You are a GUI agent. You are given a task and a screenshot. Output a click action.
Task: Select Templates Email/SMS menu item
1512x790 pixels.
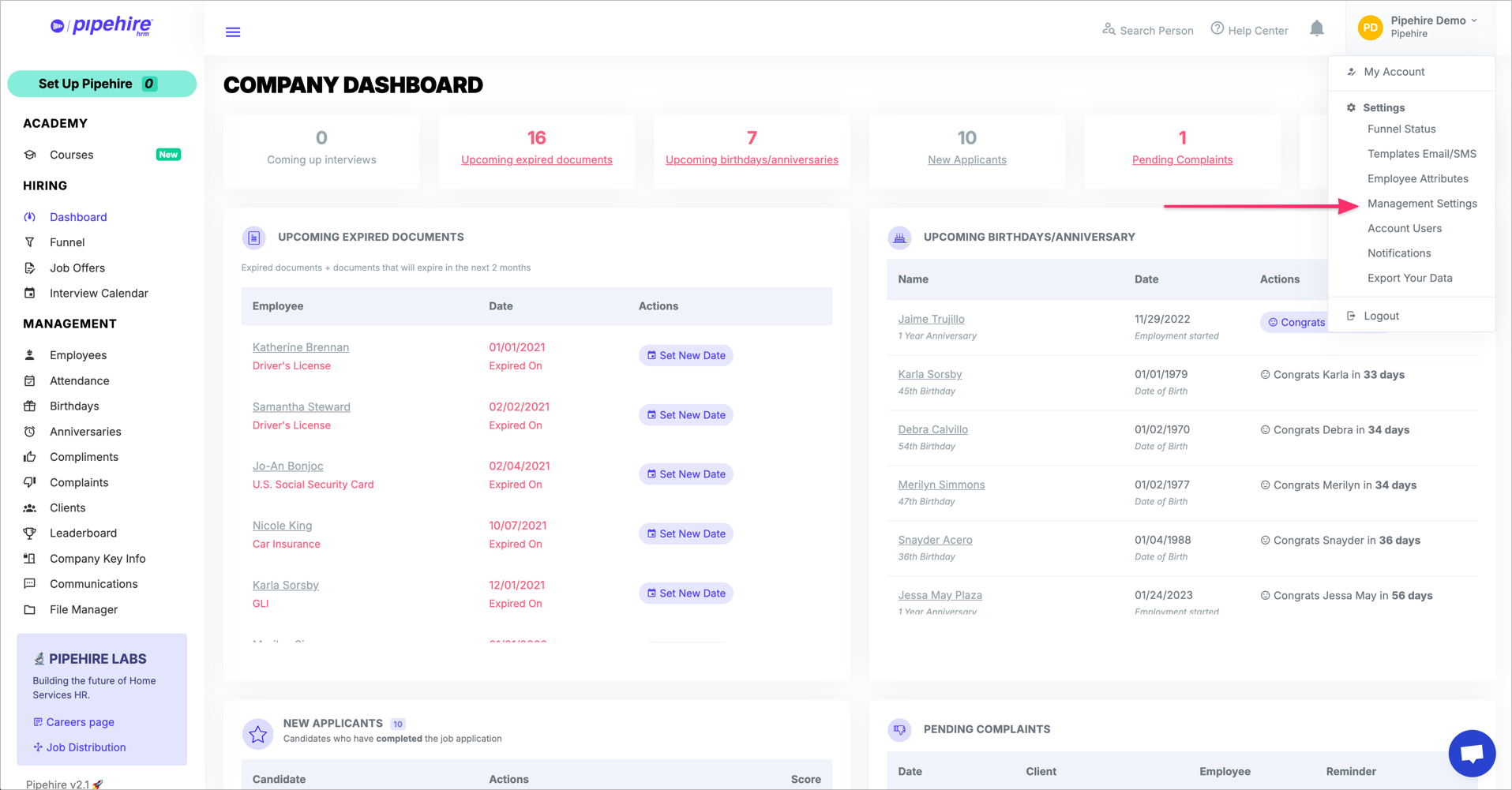[x=1421, y=154]
